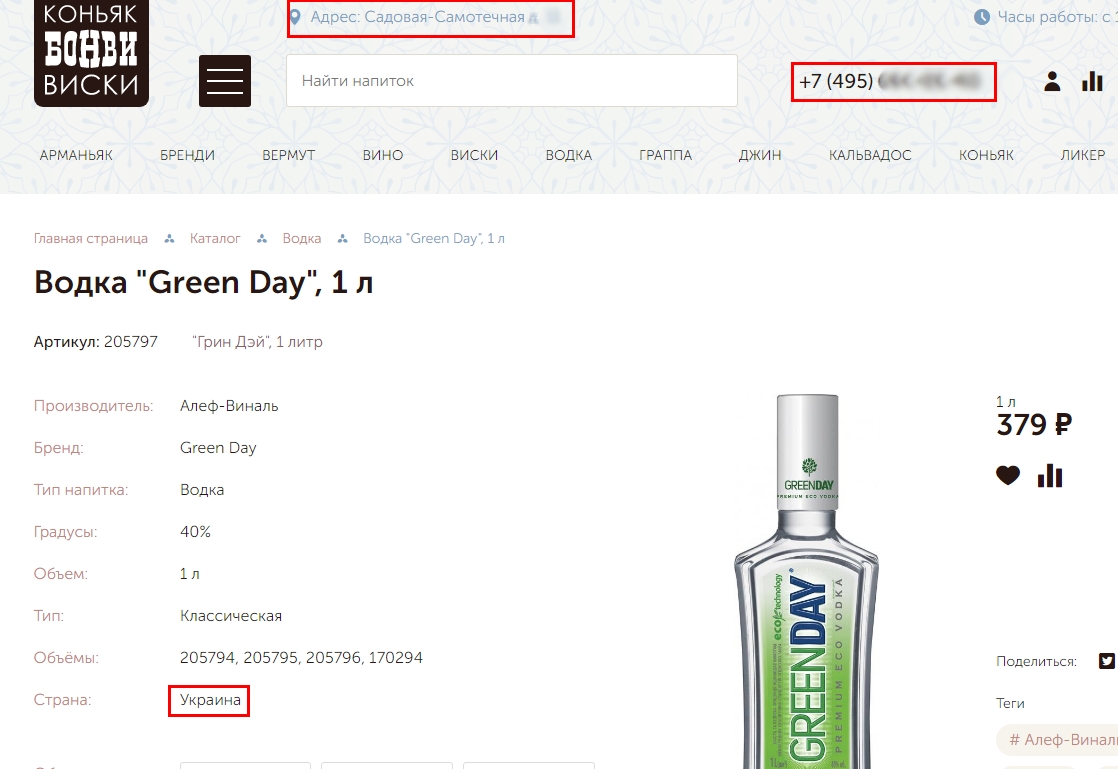The width and height of the screenshot is (1118, 769).
Task: Click volume article 170294
Action: pos(396,657)
